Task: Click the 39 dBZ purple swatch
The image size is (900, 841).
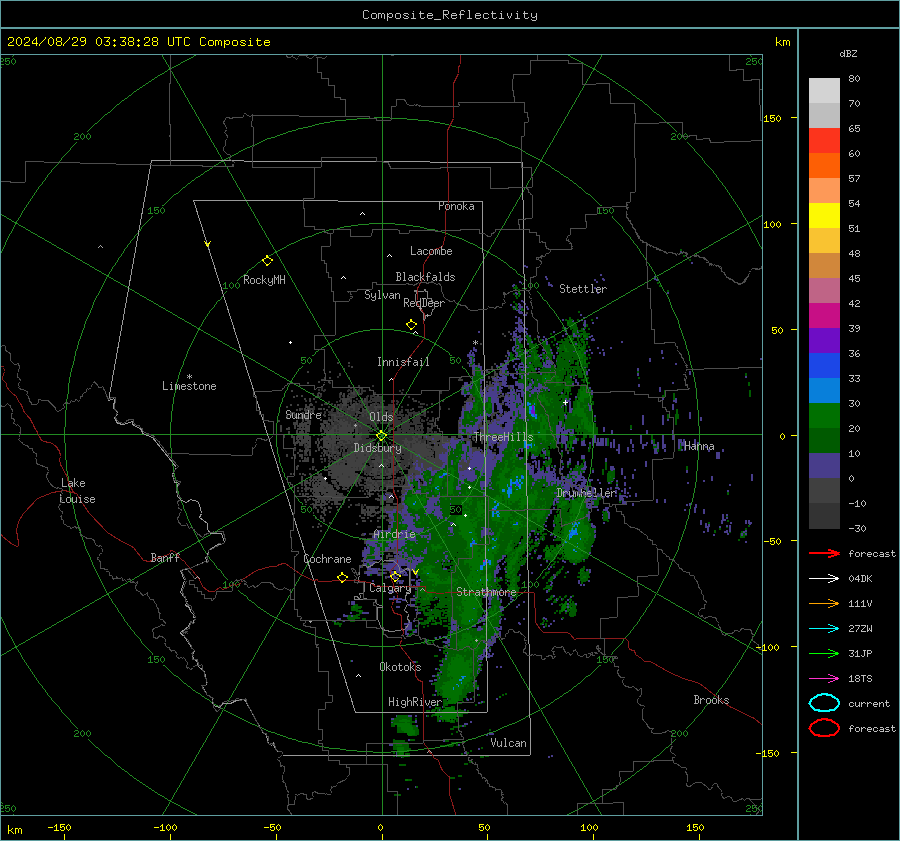Action: 824,340
